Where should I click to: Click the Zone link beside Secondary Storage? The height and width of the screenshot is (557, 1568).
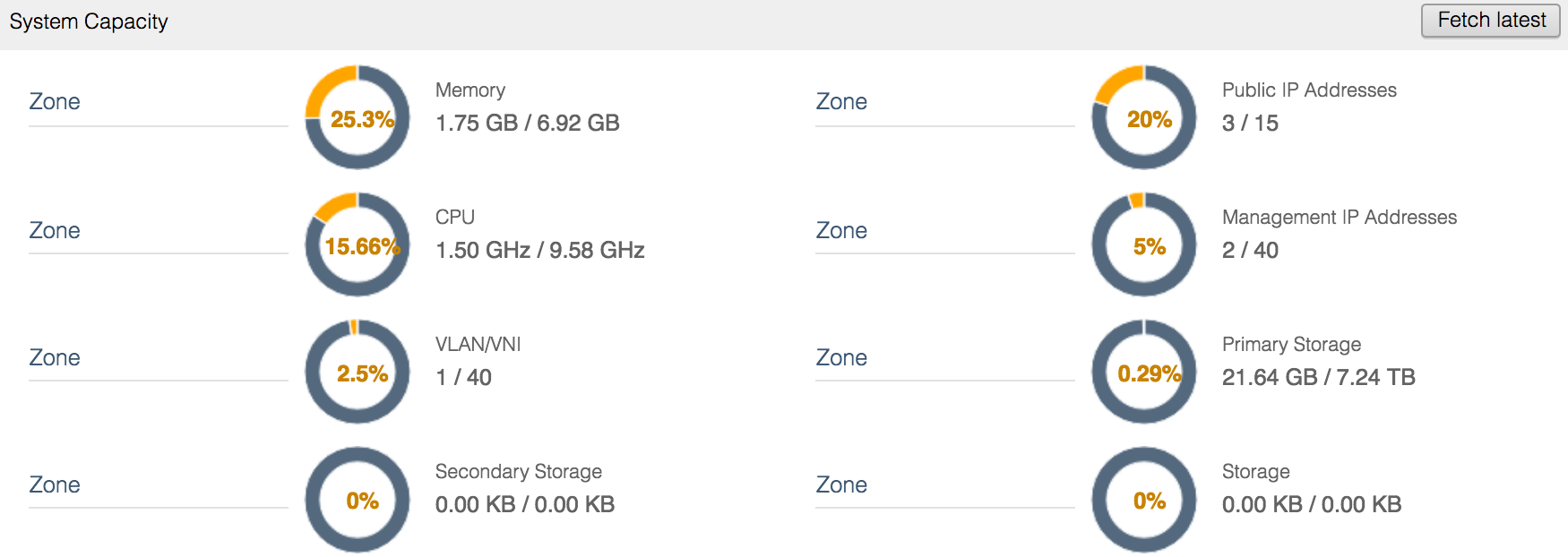55,484
